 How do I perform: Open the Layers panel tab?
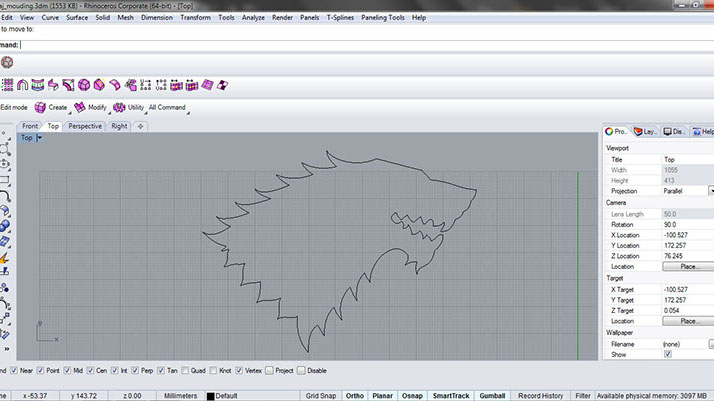[646, 132]
